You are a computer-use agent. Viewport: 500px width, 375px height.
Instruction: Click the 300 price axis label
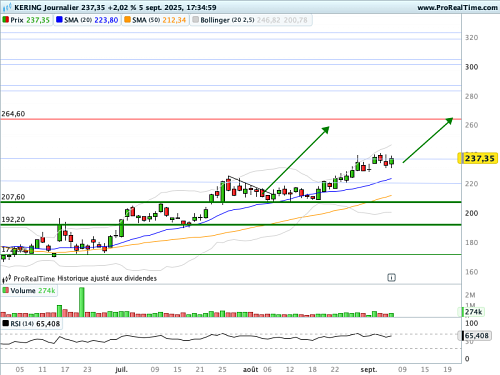click(471, 67)
